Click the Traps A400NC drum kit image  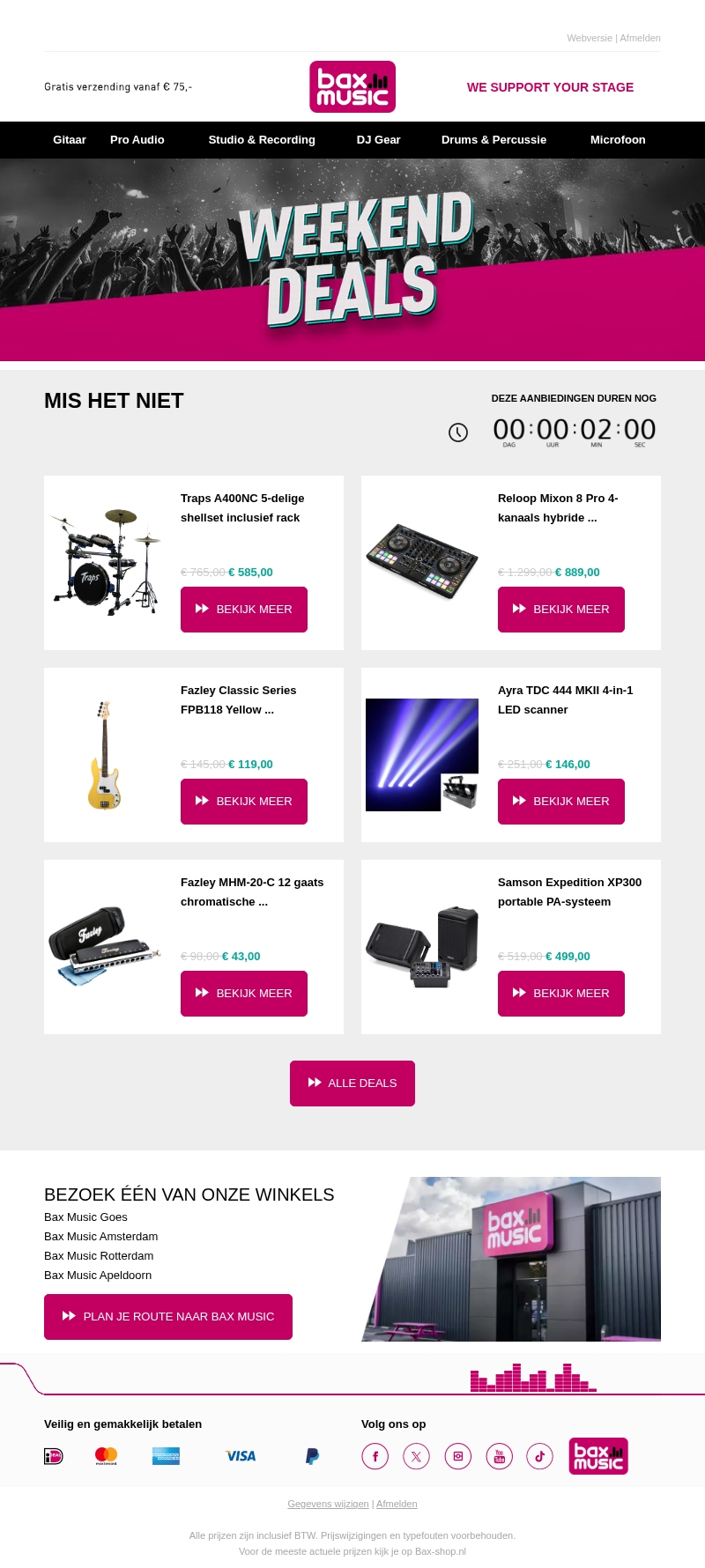coord(106,562)
